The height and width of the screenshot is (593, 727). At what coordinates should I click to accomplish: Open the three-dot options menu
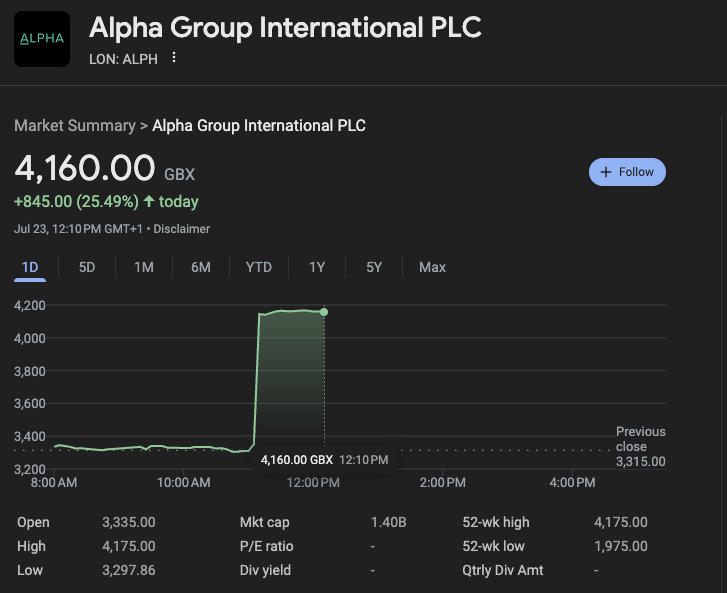(174, 57)
